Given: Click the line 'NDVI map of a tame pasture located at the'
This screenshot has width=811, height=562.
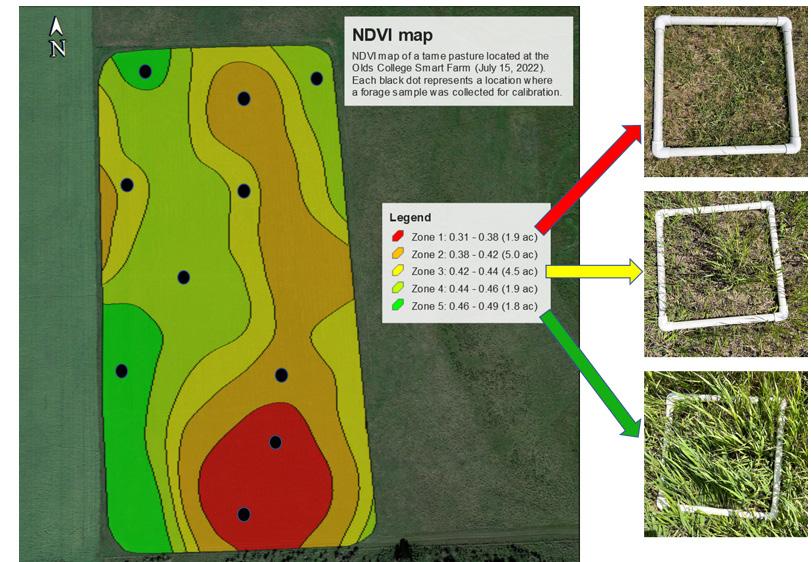Looking at the screenshot, I should (x=450, y=56).
